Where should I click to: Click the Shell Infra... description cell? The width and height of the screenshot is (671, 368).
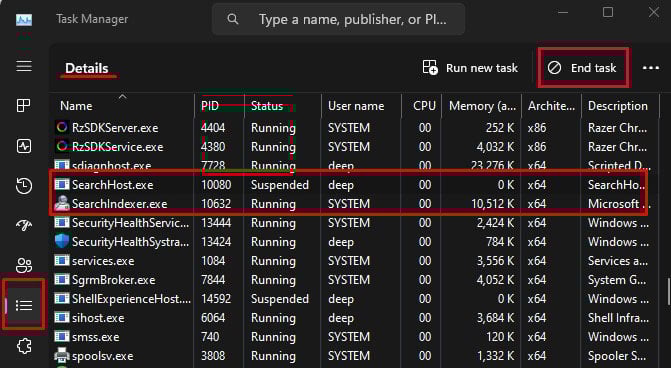coord(618,318)
